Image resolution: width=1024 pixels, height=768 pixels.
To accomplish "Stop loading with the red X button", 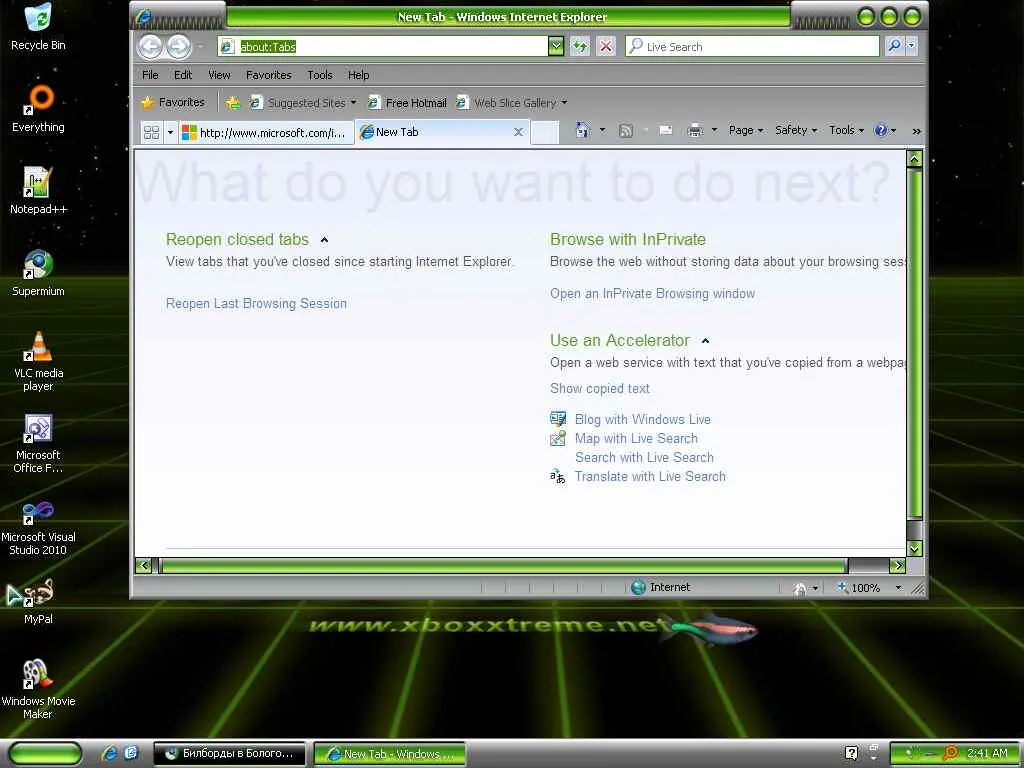I will pos(606,46).
